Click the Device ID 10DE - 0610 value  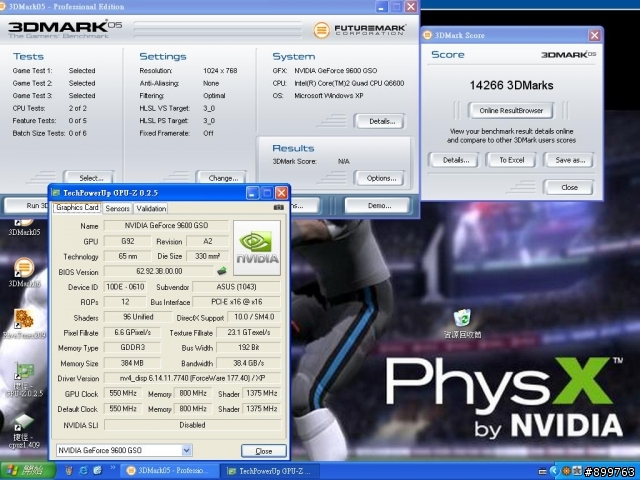125,287
